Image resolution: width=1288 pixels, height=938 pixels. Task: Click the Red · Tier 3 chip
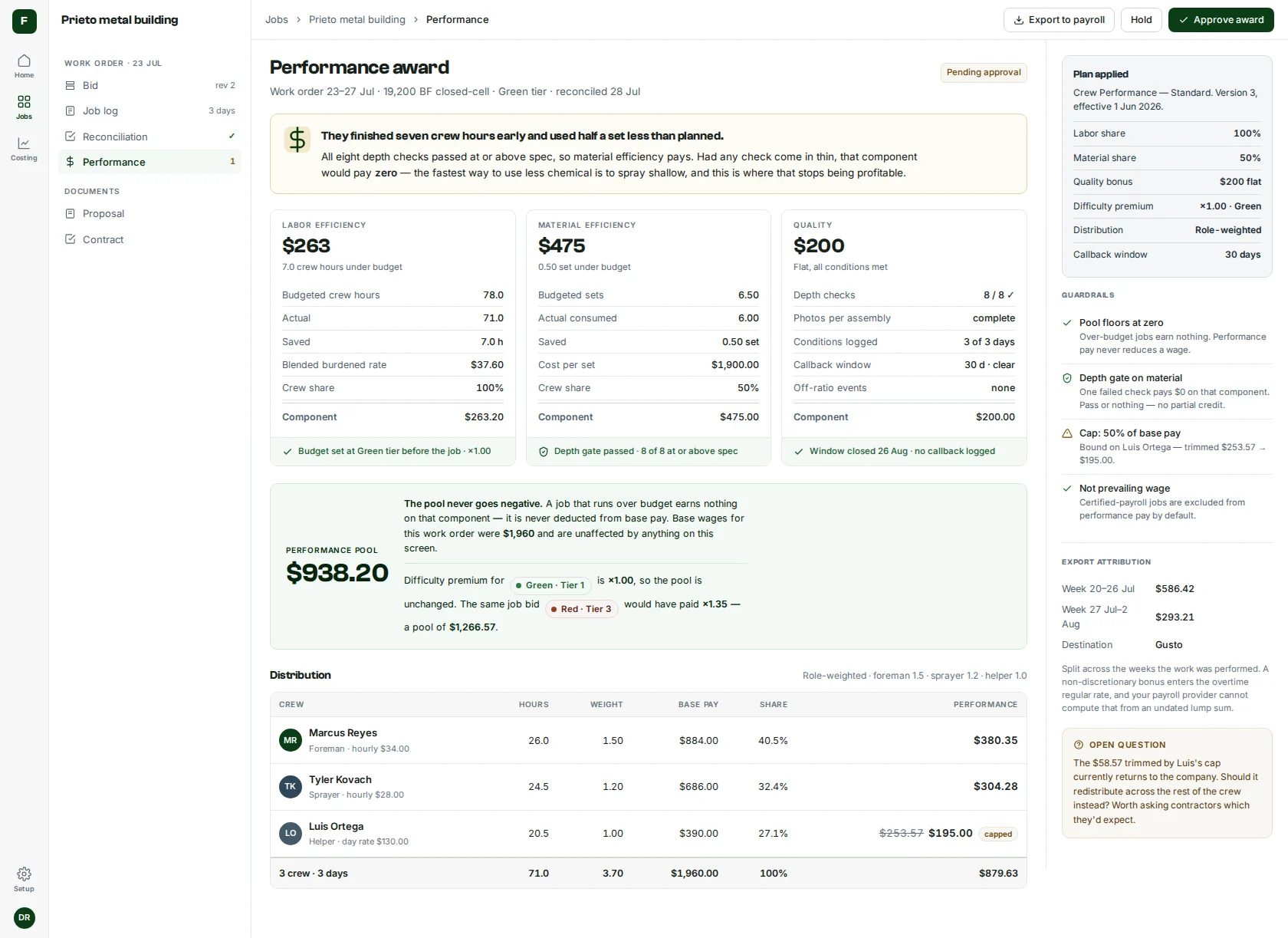[582, 609]
